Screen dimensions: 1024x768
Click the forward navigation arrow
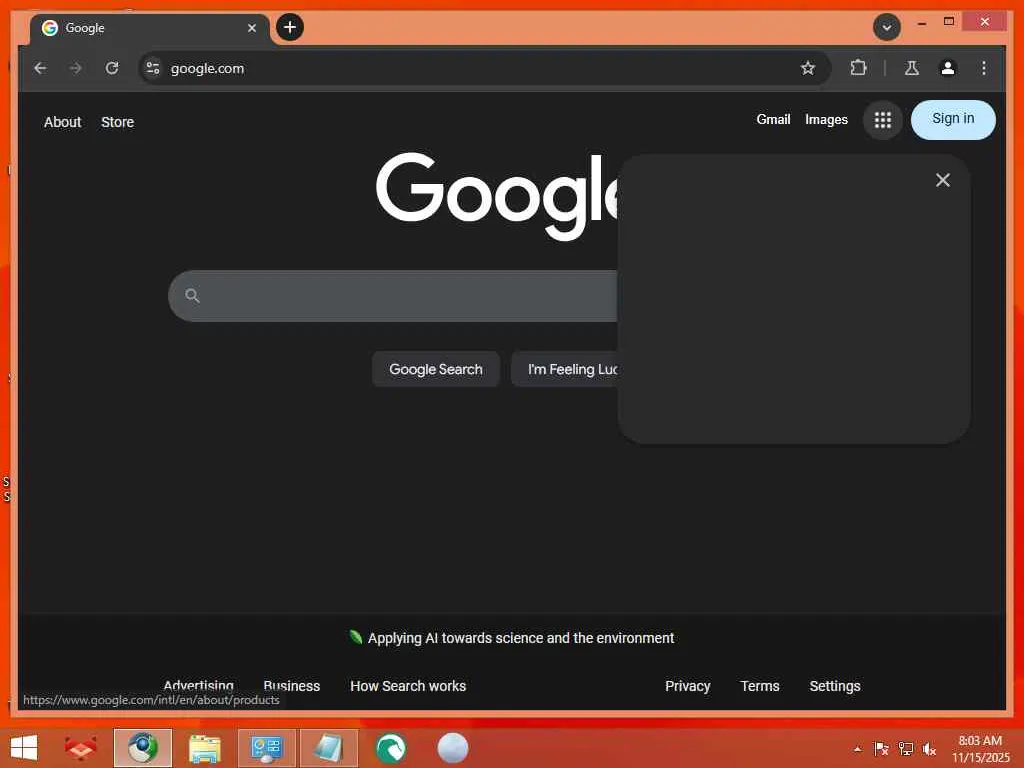click(76, 68)
